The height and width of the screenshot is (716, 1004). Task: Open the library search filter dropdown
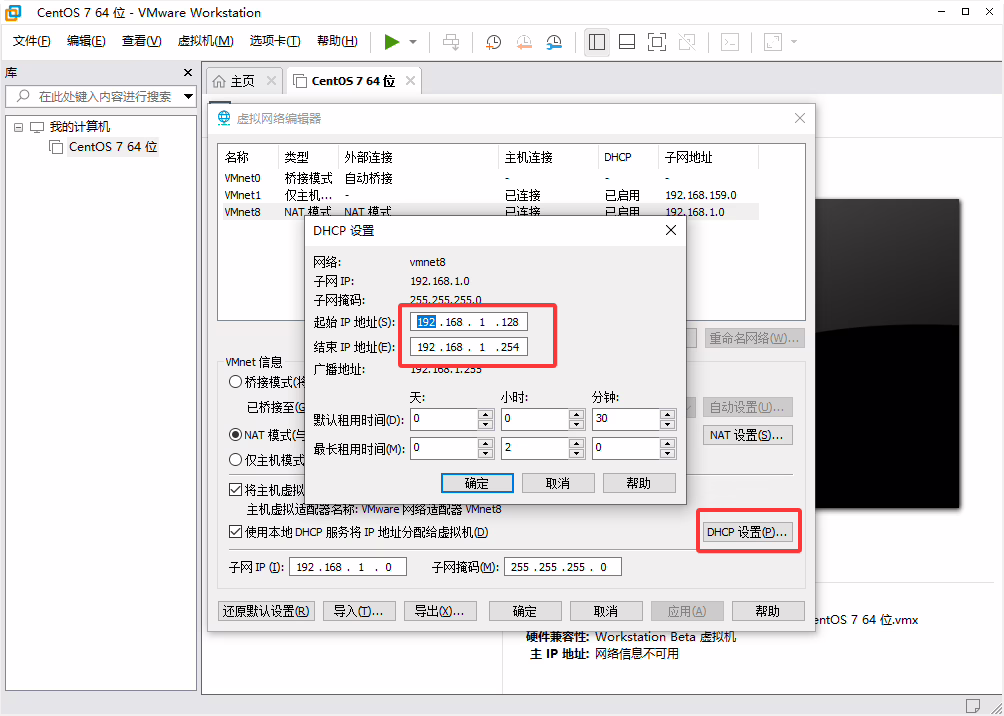click(186, 96)
